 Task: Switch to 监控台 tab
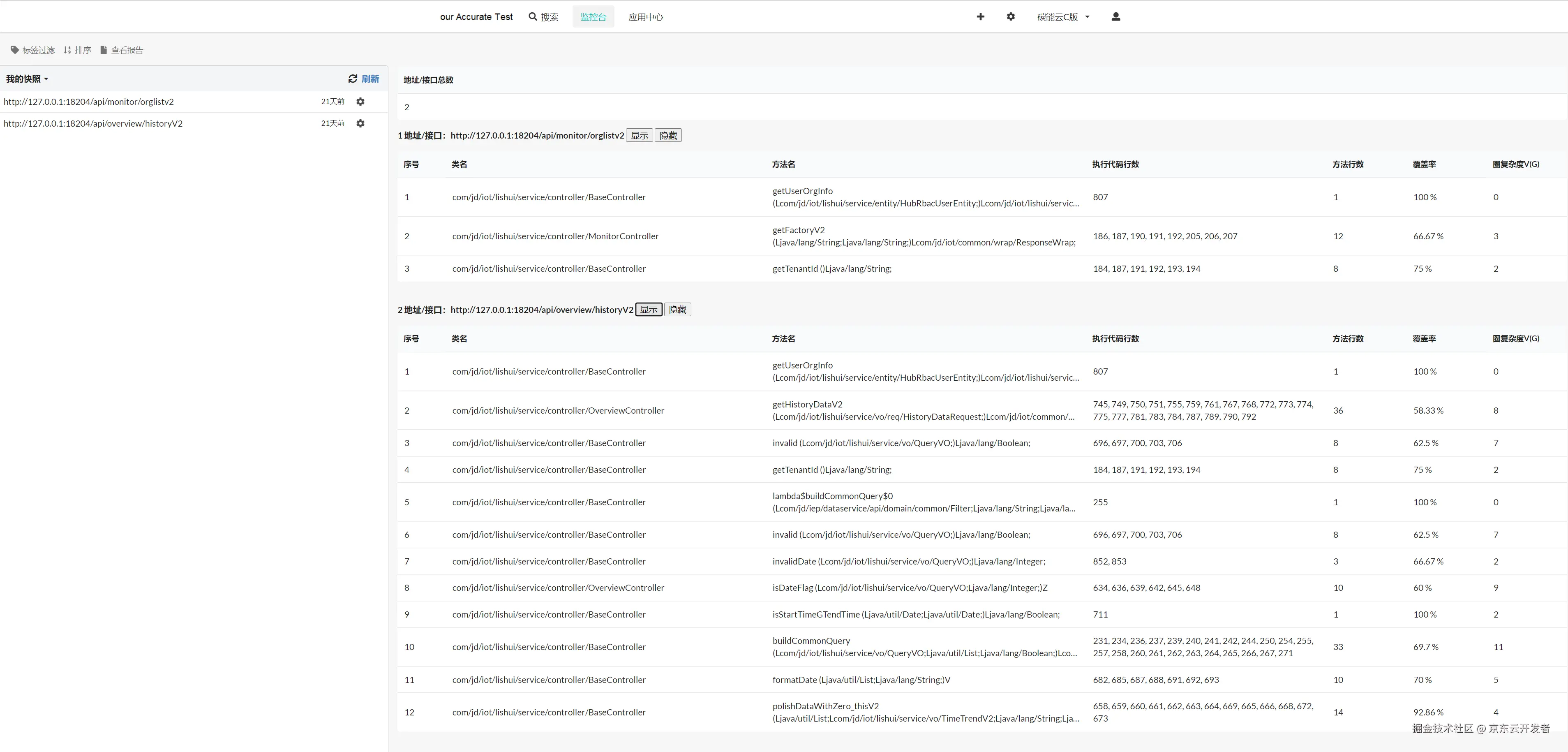click(x=593, y=17)
